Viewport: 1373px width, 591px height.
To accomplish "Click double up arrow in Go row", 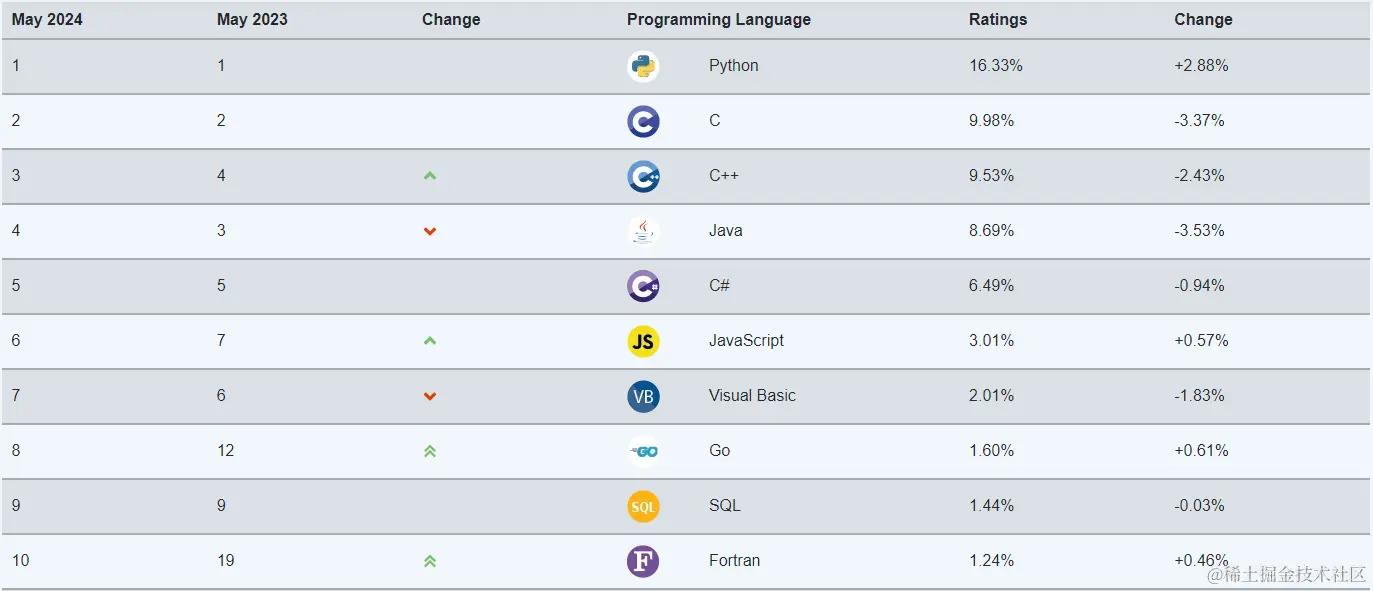I will (430, 451).
